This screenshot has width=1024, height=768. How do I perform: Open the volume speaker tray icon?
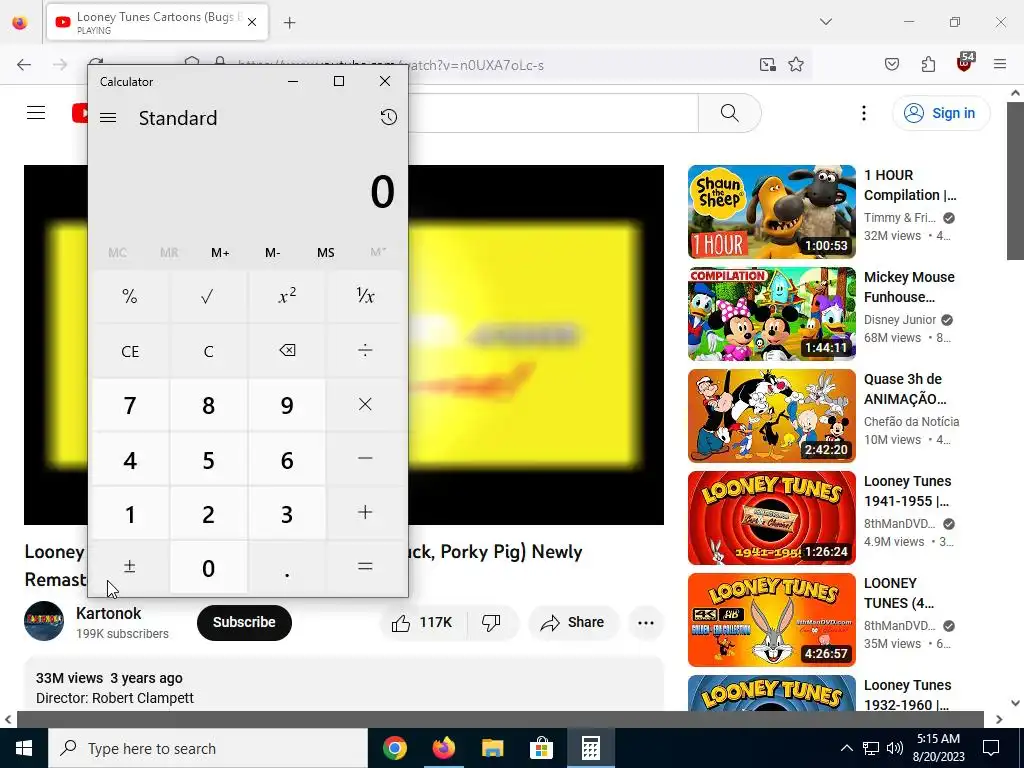tap(895, 748)
